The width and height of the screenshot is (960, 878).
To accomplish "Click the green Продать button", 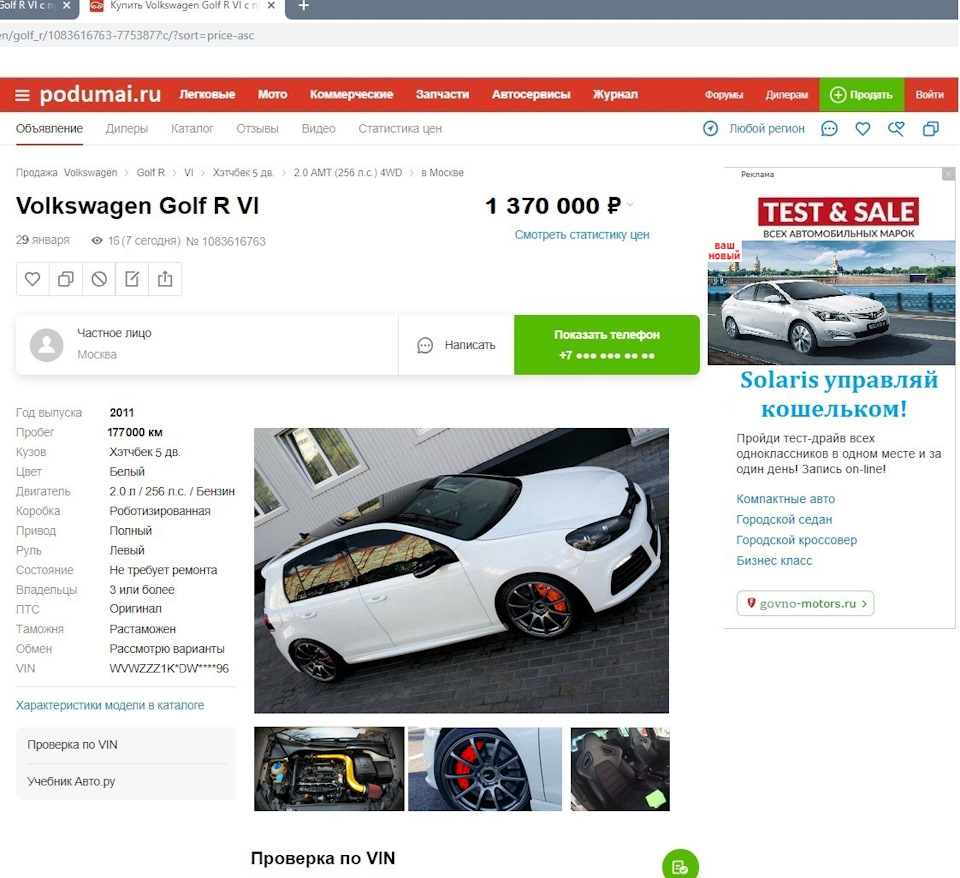I will 862,94.
